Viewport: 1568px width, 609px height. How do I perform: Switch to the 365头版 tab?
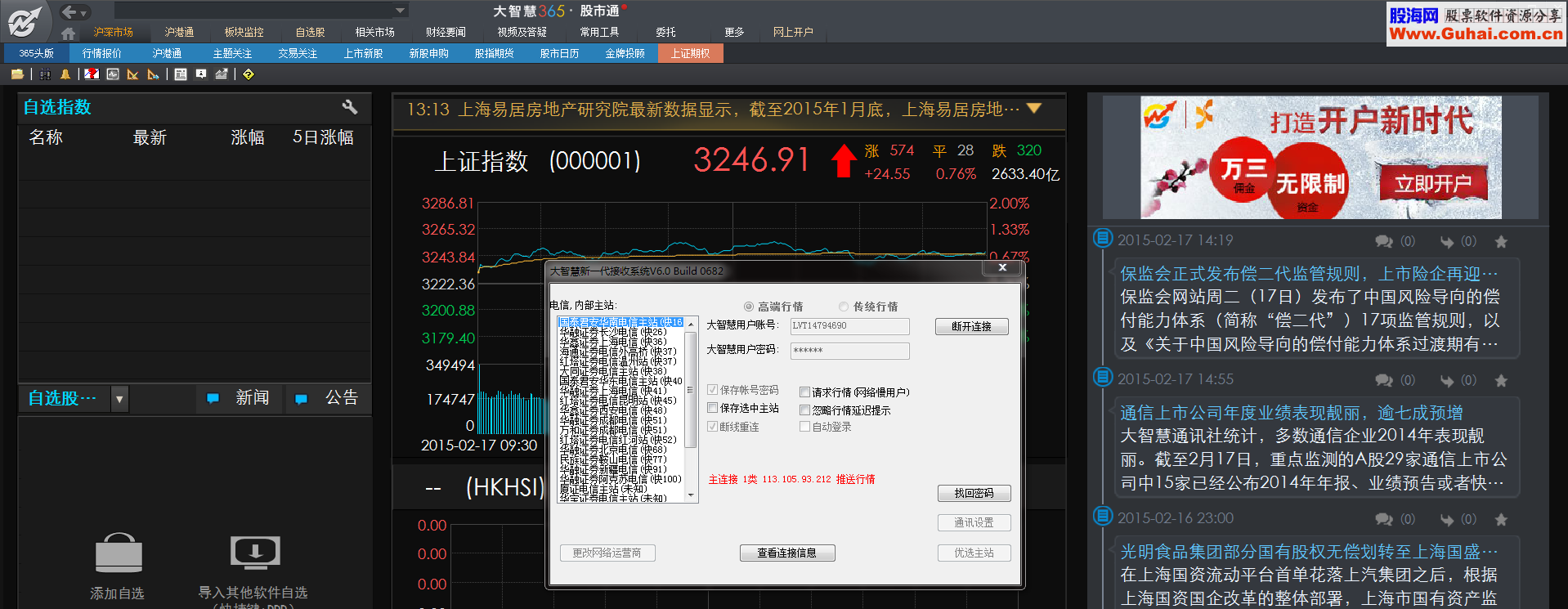click(x=36, y=53)
